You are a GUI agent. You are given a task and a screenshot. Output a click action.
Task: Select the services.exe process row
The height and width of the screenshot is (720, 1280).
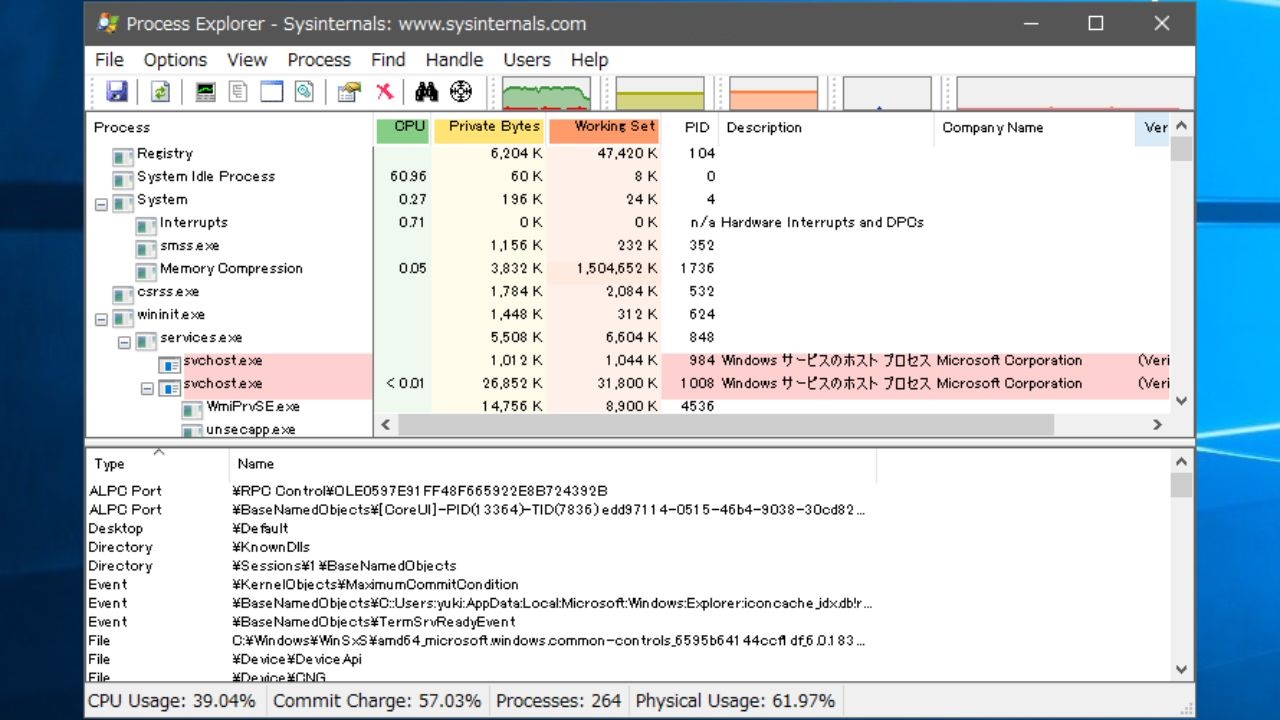628,338
